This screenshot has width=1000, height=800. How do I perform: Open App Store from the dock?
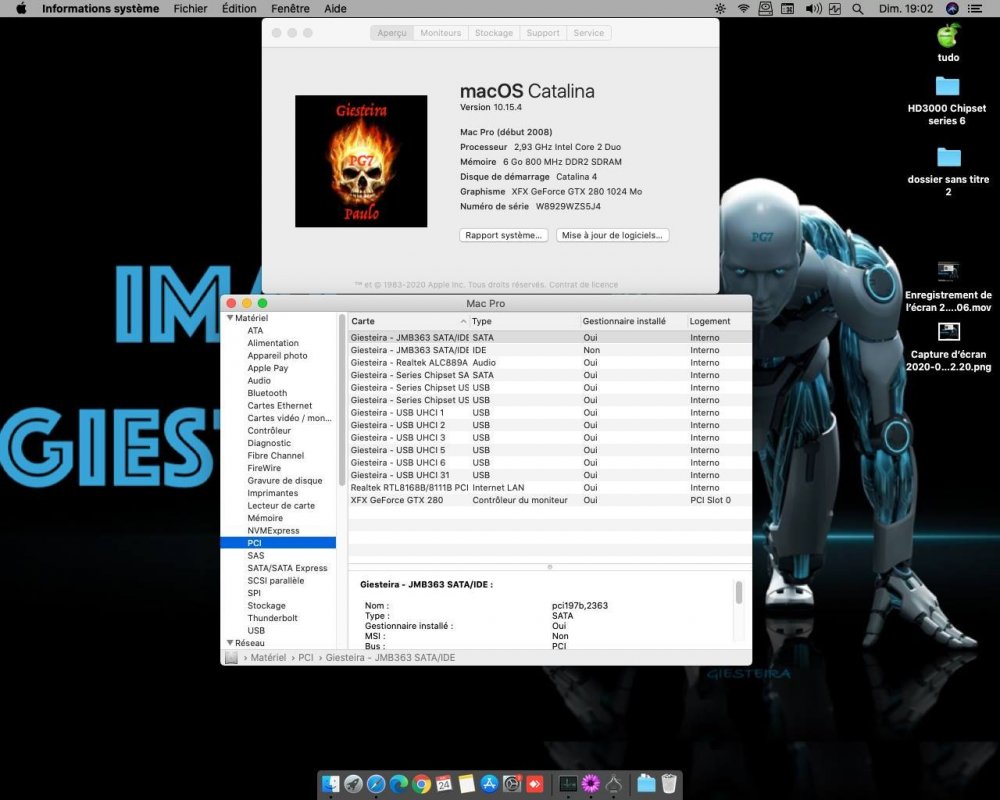(490, 783)
